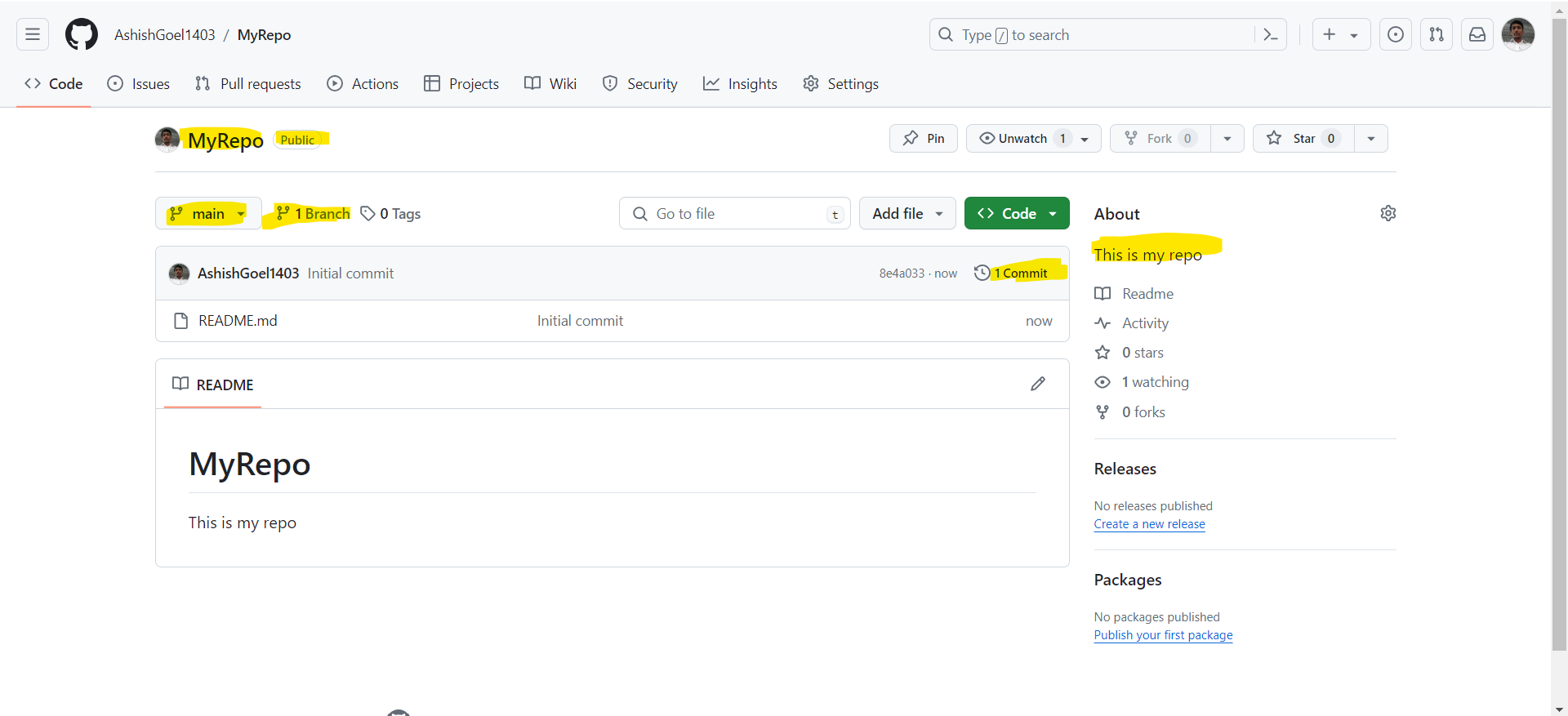Open the README.md file link
Image resolution: width=1568 pixels, height=716 pixels.
point(238,321)
